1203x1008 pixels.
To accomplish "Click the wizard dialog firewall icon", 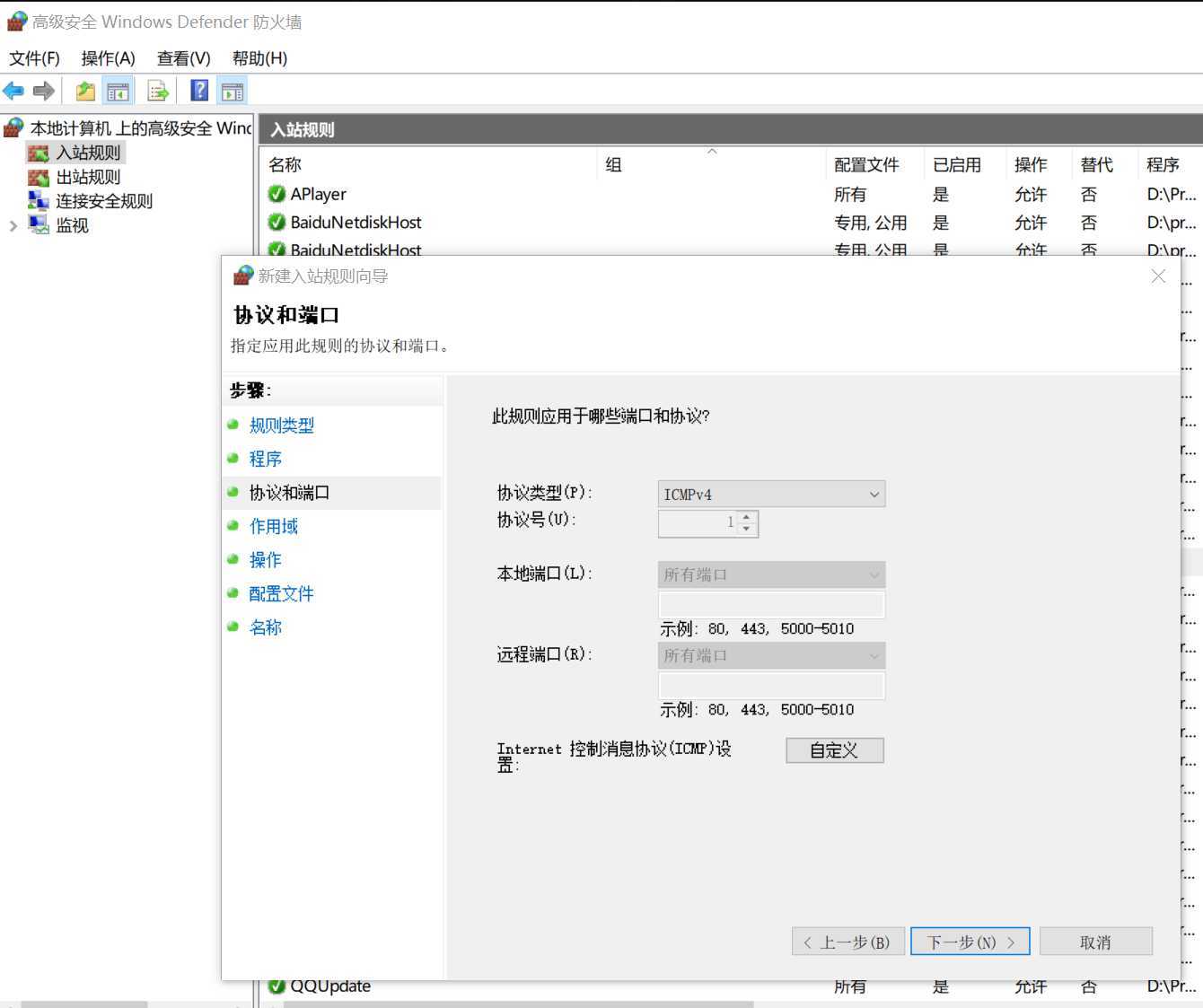I will click(x=243, y=276).
